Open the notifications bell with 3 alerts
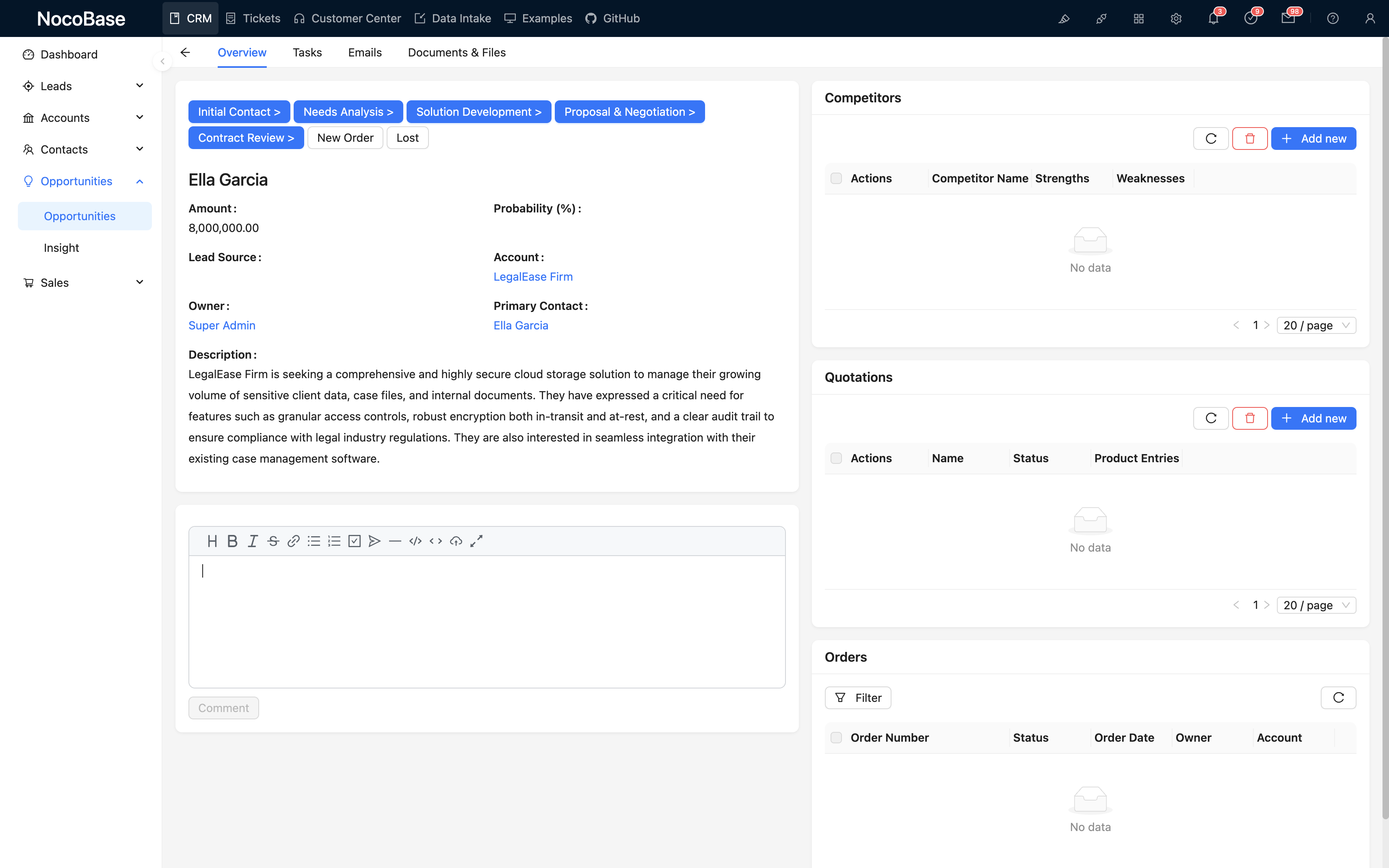 click(1214, 18)
